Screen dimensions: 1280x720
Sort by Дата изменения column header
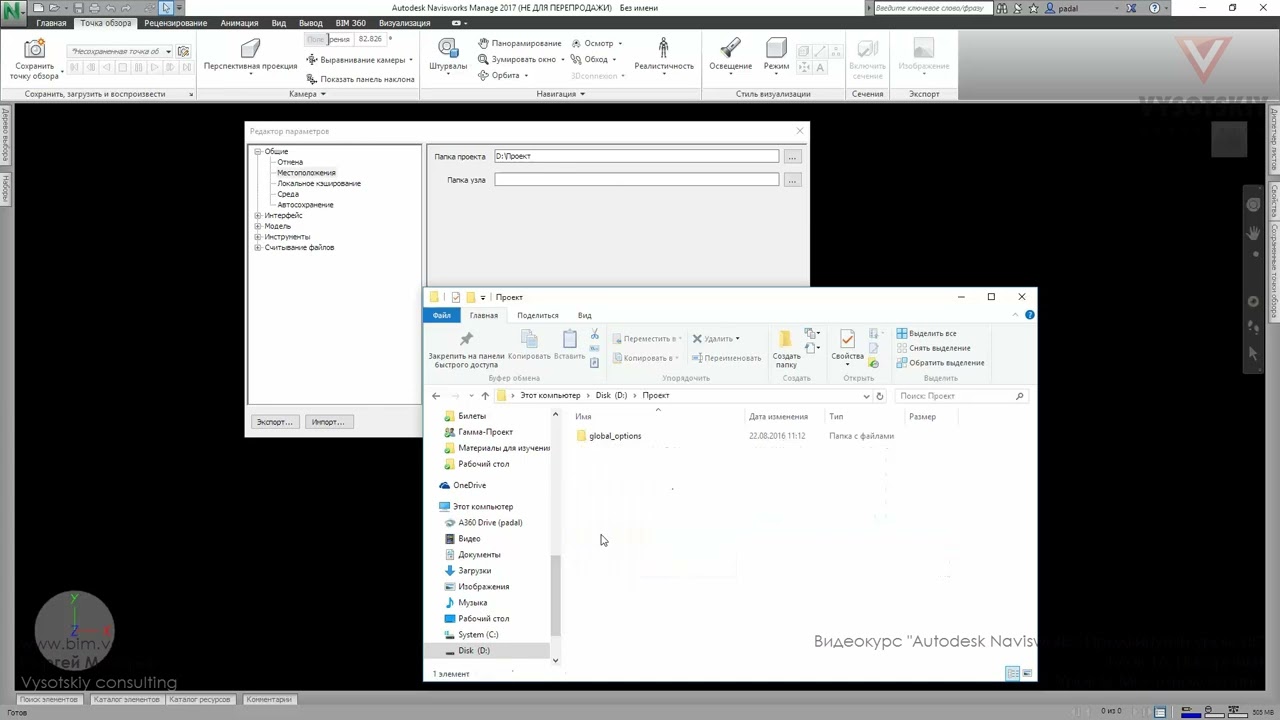coord(778,417)
